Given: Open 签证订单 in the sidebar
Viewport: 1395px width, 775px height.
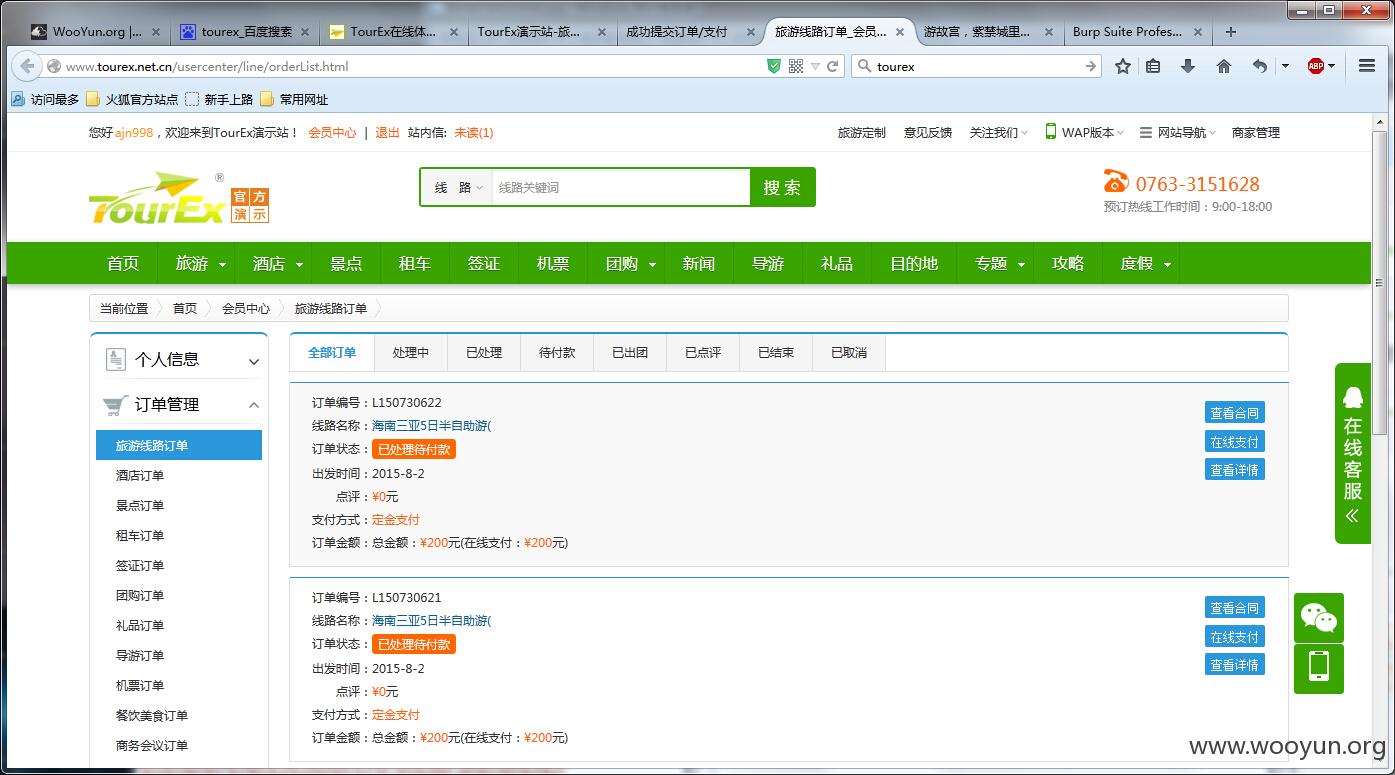Looking at the screenshot, I should [140, 566].
